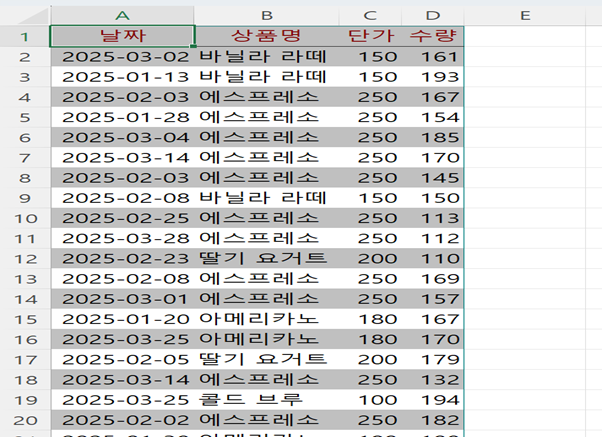Select the date cell 2025-03-04
This screenshot has width=602, height=437.
pyautogui.click(x=122, y=137)
